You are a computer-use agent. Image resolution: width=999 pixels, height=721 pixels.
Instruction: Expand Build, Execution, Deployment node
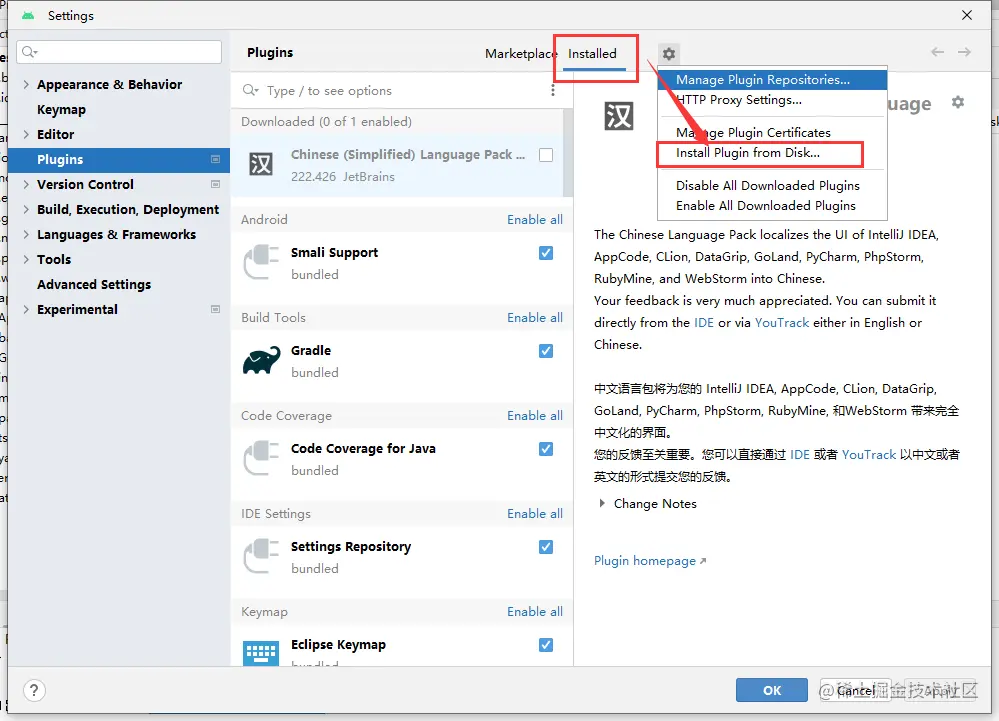[26, 209]
